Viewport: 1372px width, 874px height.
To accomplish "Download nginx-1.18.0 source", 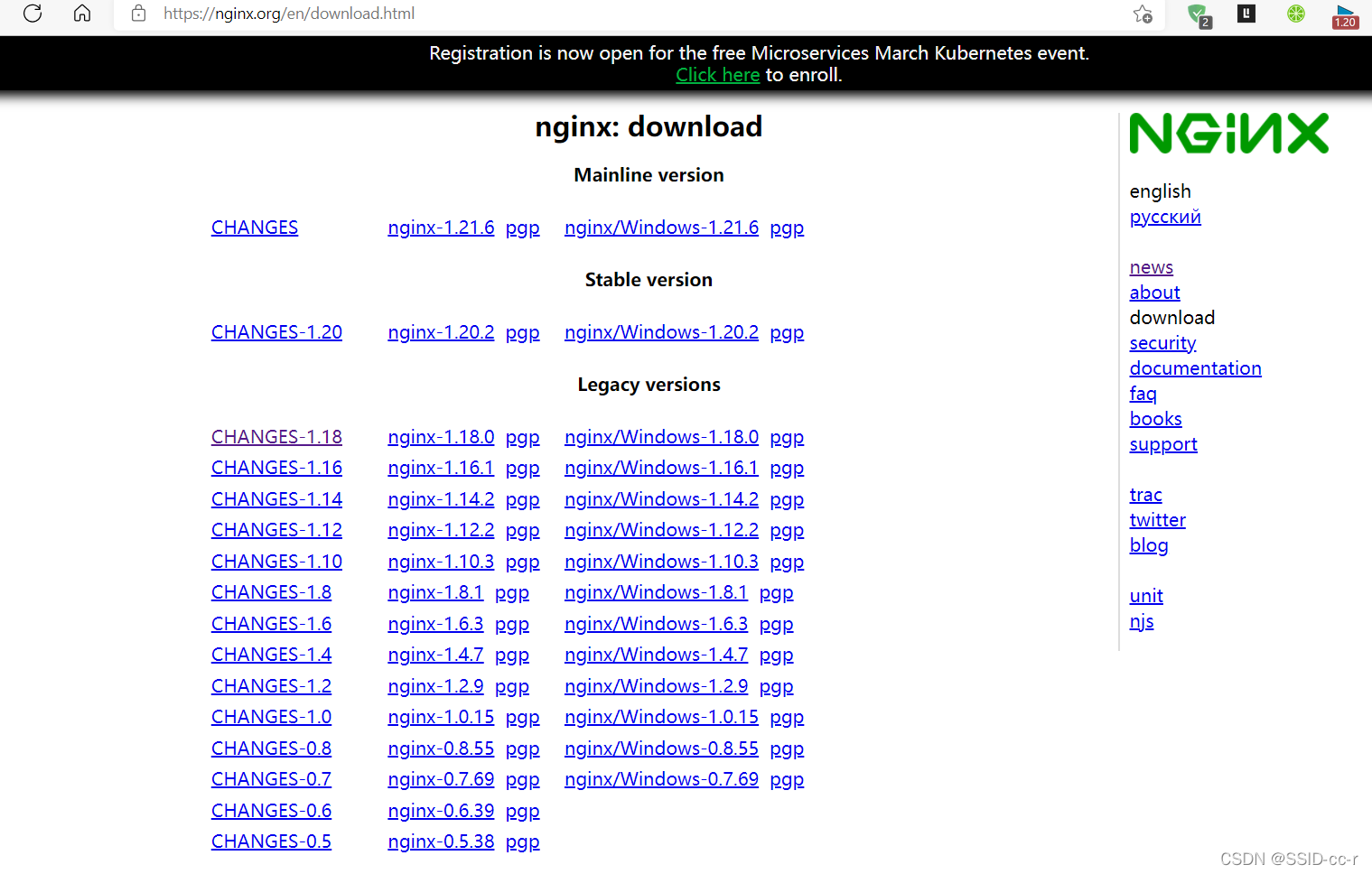I will (x=441, y=437).
